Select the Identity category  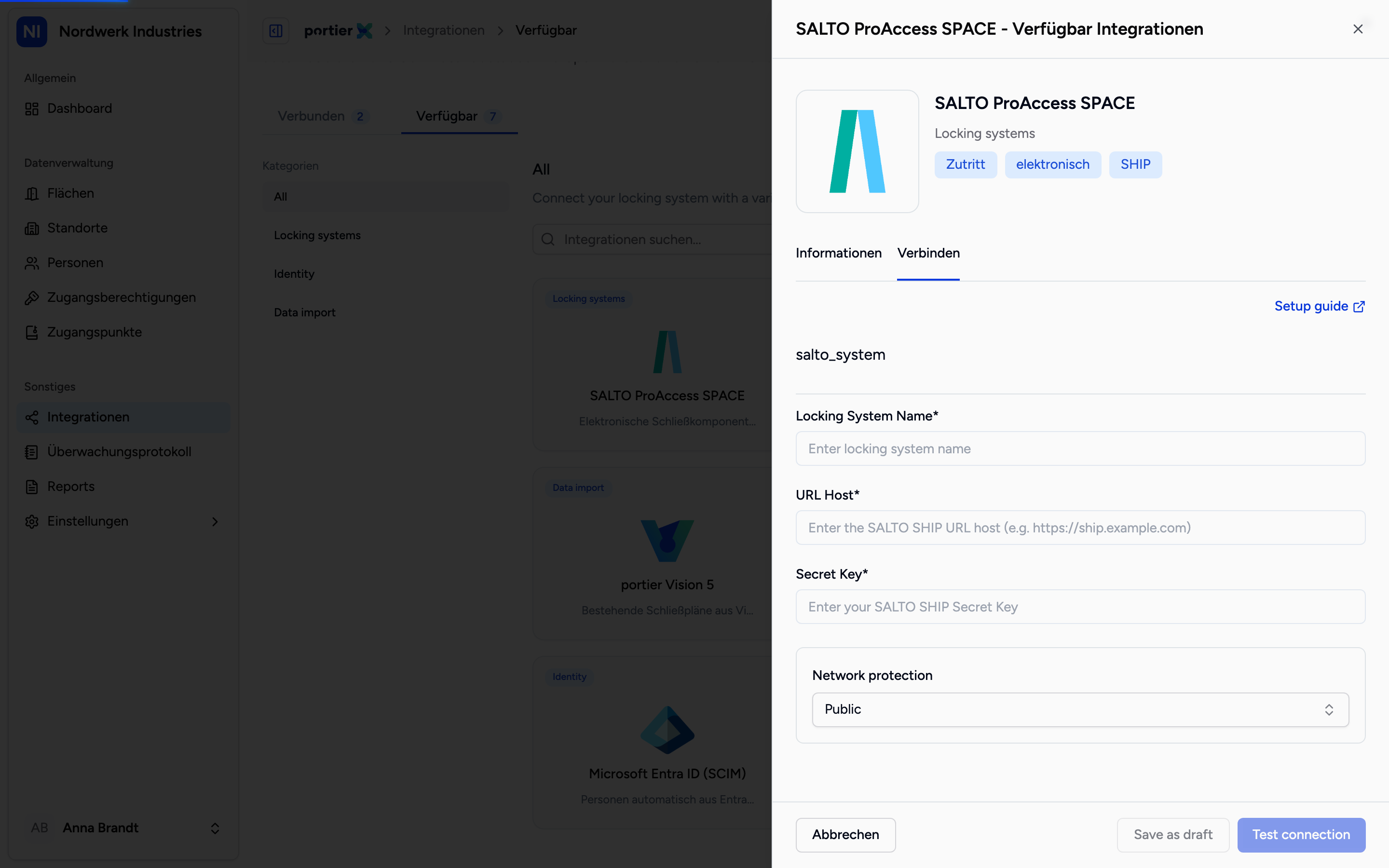point(385,274)
